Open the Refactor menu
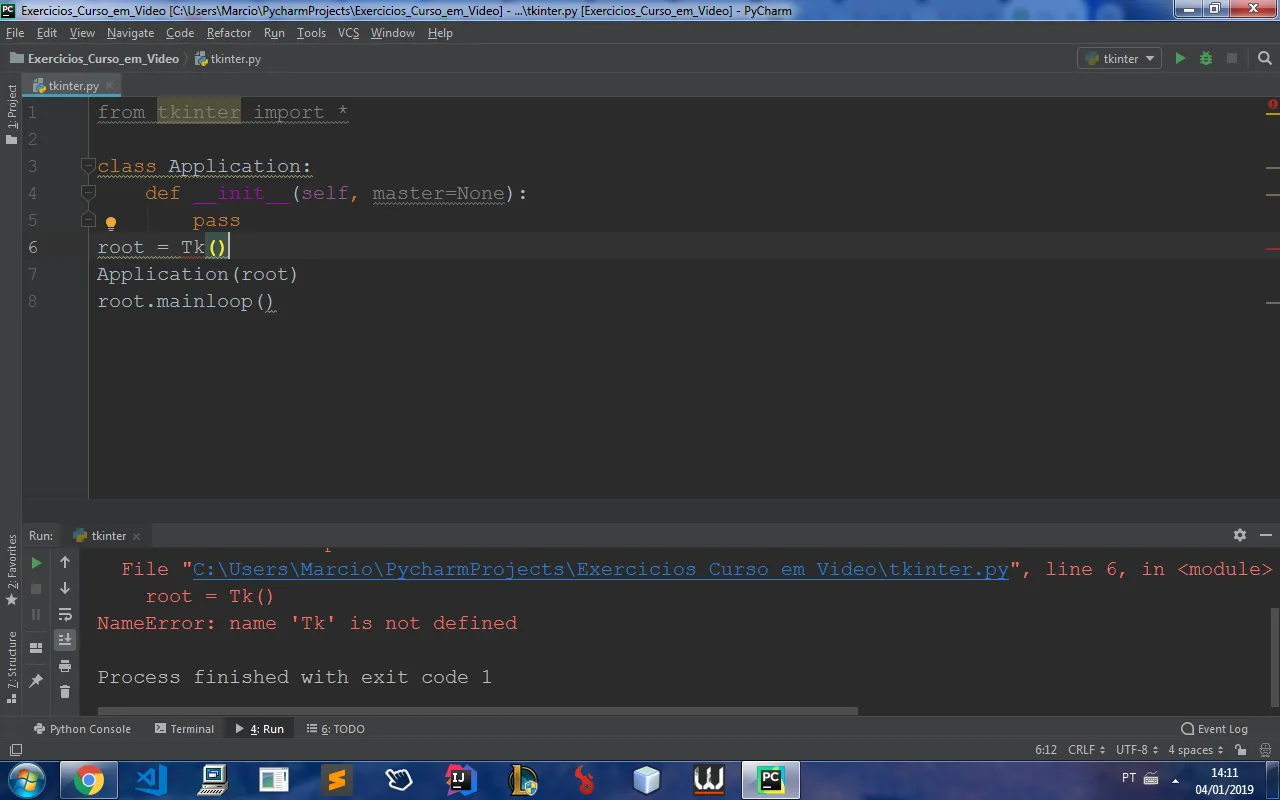 point(229,33)
